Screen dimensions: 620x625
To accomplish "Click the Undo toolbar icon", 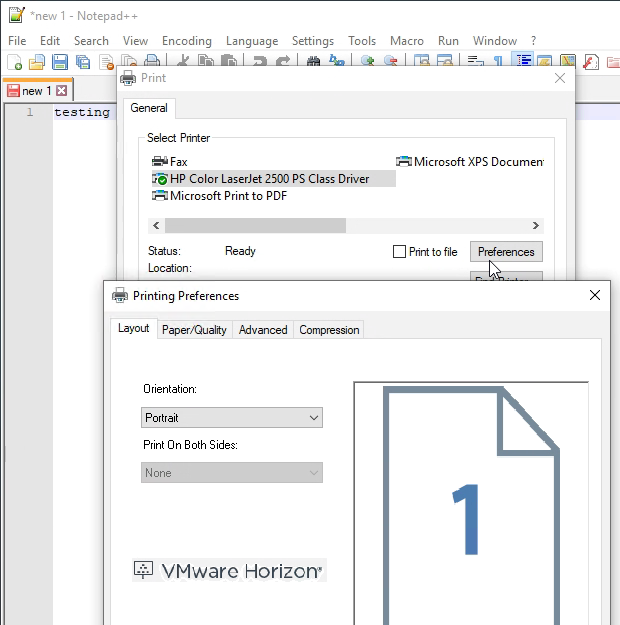I will click(260, 60).
